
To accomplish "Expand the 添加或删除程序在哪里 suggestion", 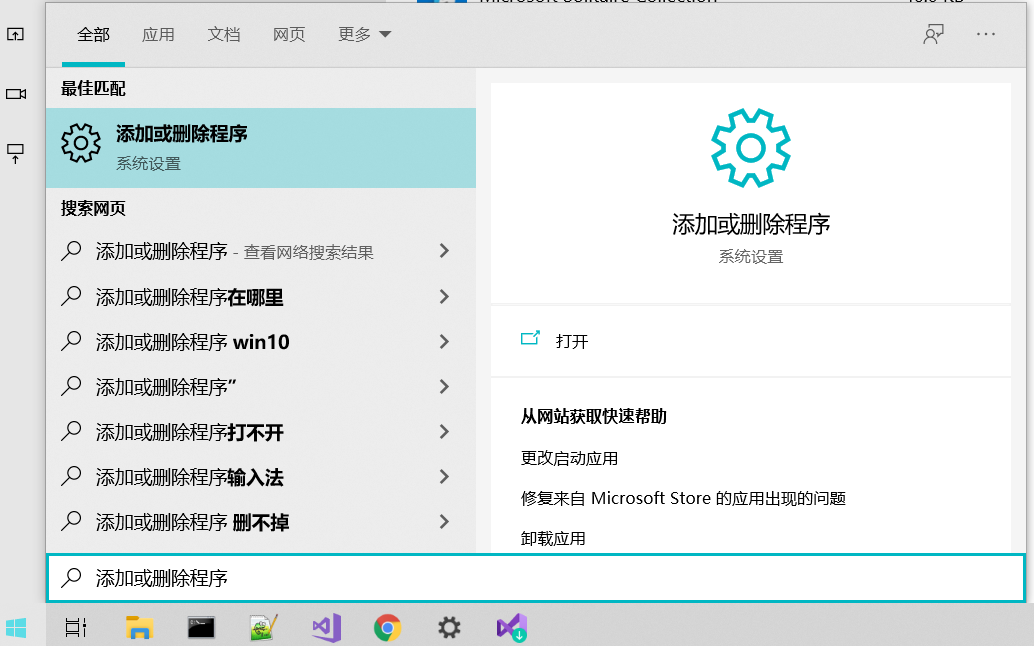I will pos(444,296).
